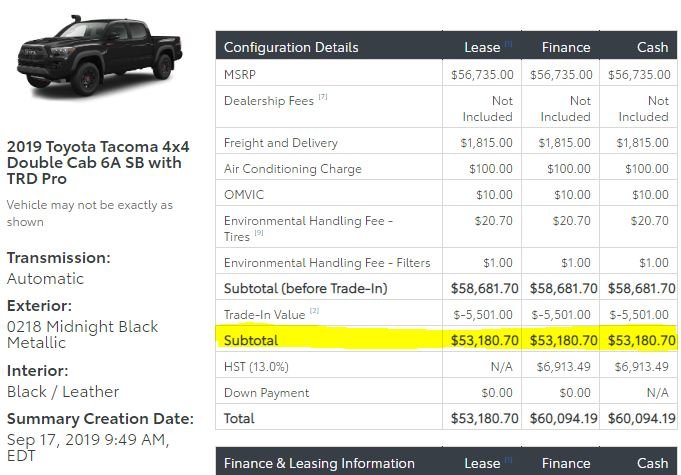681x475 pixels.
Task: Click the Subtotal (before Trade-In) label
Action: (305, 289)
